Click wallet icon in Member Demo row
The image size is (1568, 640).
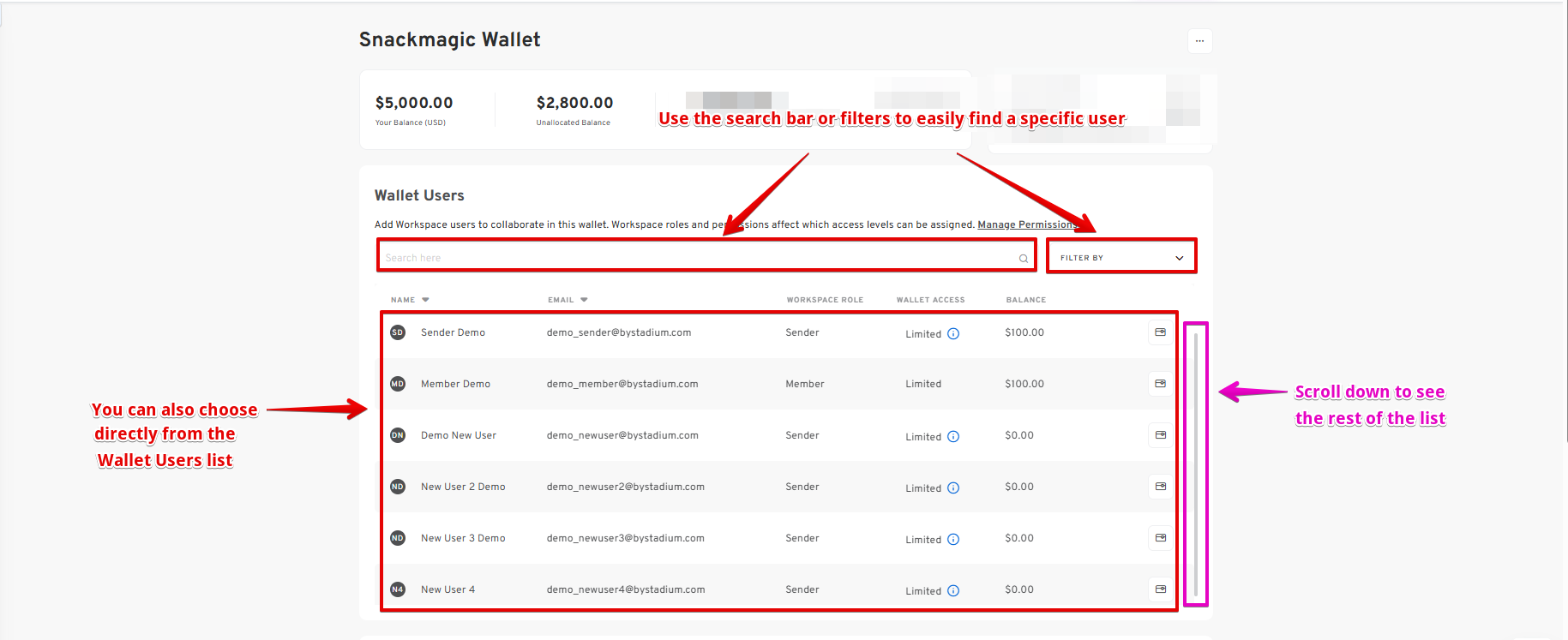point(1160,384)
